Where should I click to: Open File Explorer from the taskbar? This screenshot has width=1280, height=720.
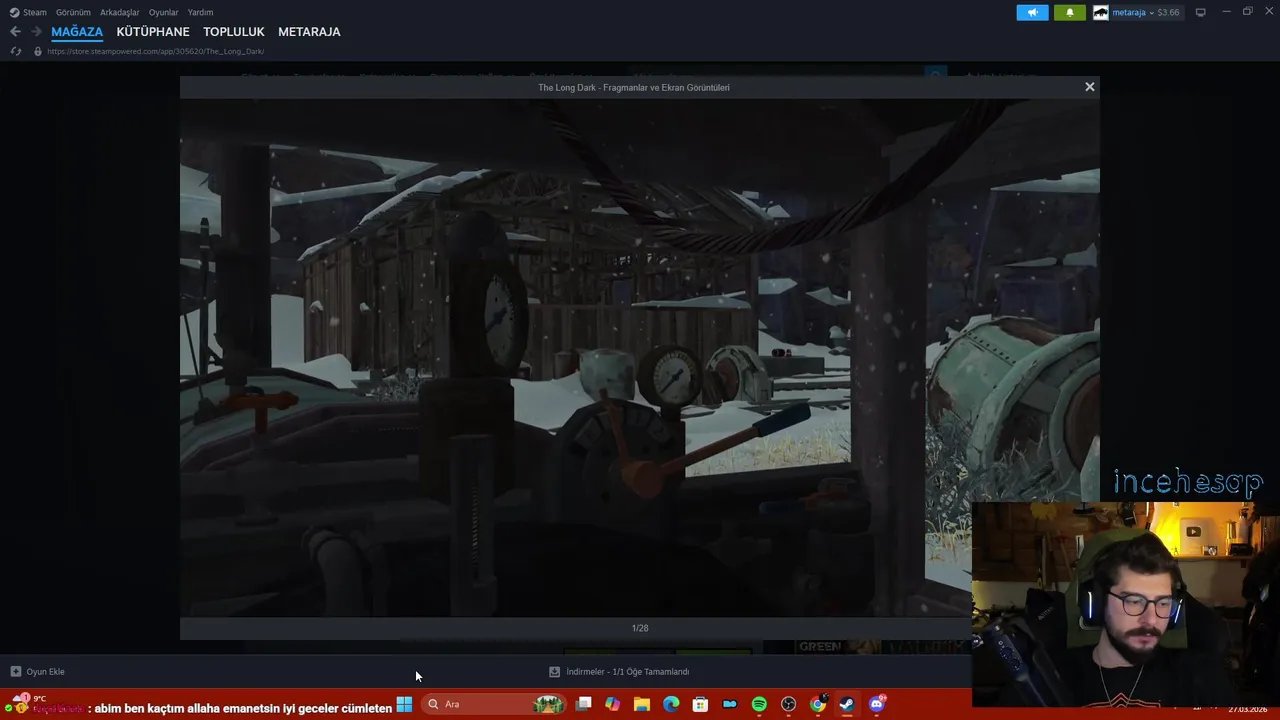click(642, 704)
